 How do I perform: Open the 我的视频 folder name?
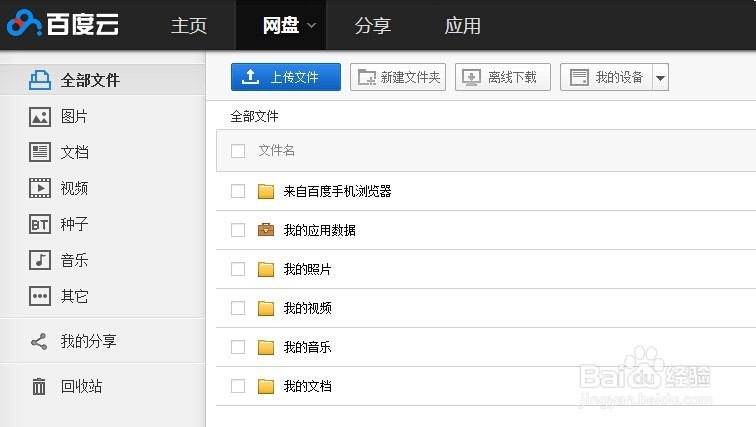(x=307, y=308)
